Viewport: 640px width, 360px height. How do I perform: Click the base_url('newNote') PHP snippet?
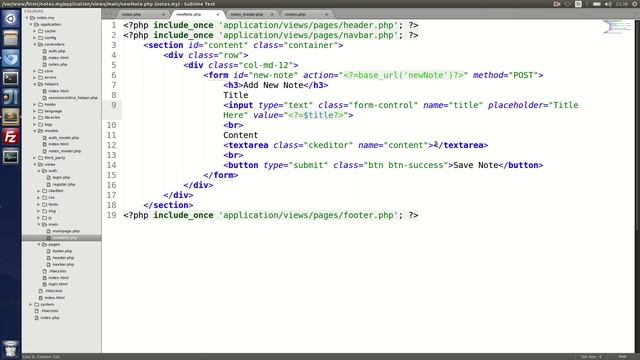403,76
